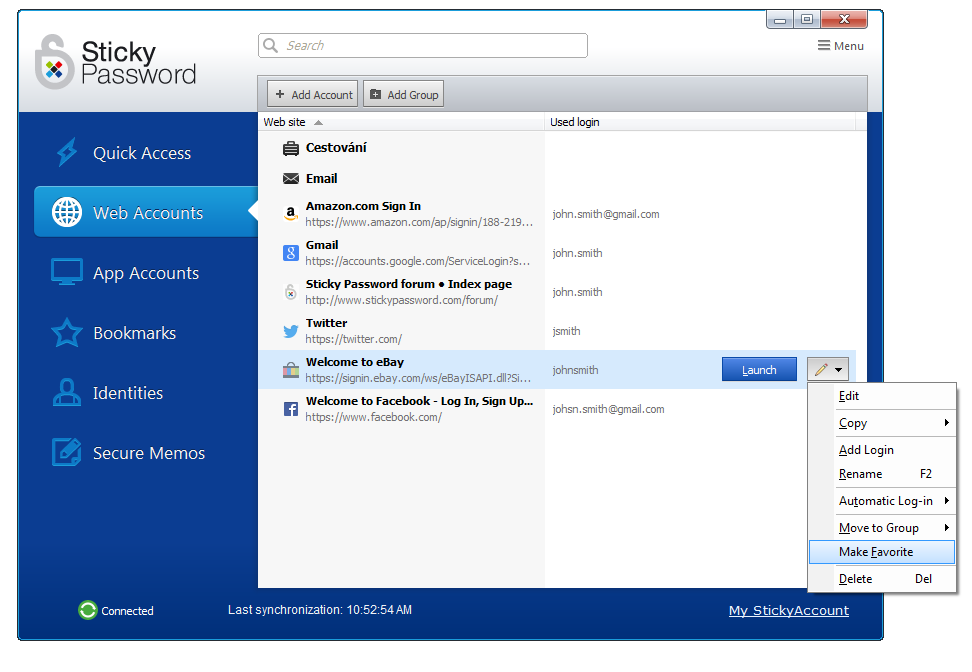This screenshot has height=672, width=972.
Task: Click the Amazon account icon
Action: [291, 214]
